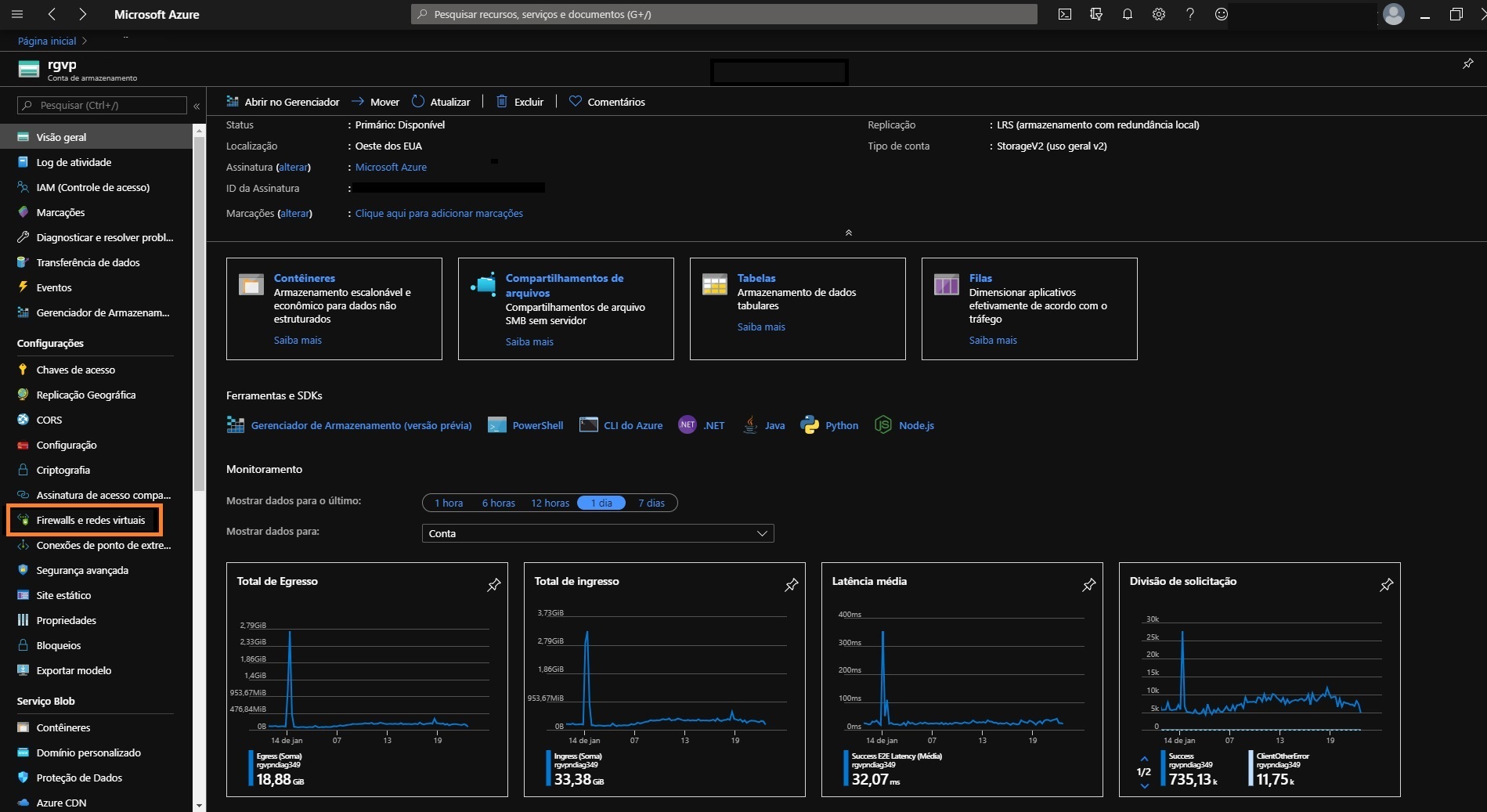Open the Conta data dropdown
The width and height of the screenshot is (1487, 812).
point(598,533)
